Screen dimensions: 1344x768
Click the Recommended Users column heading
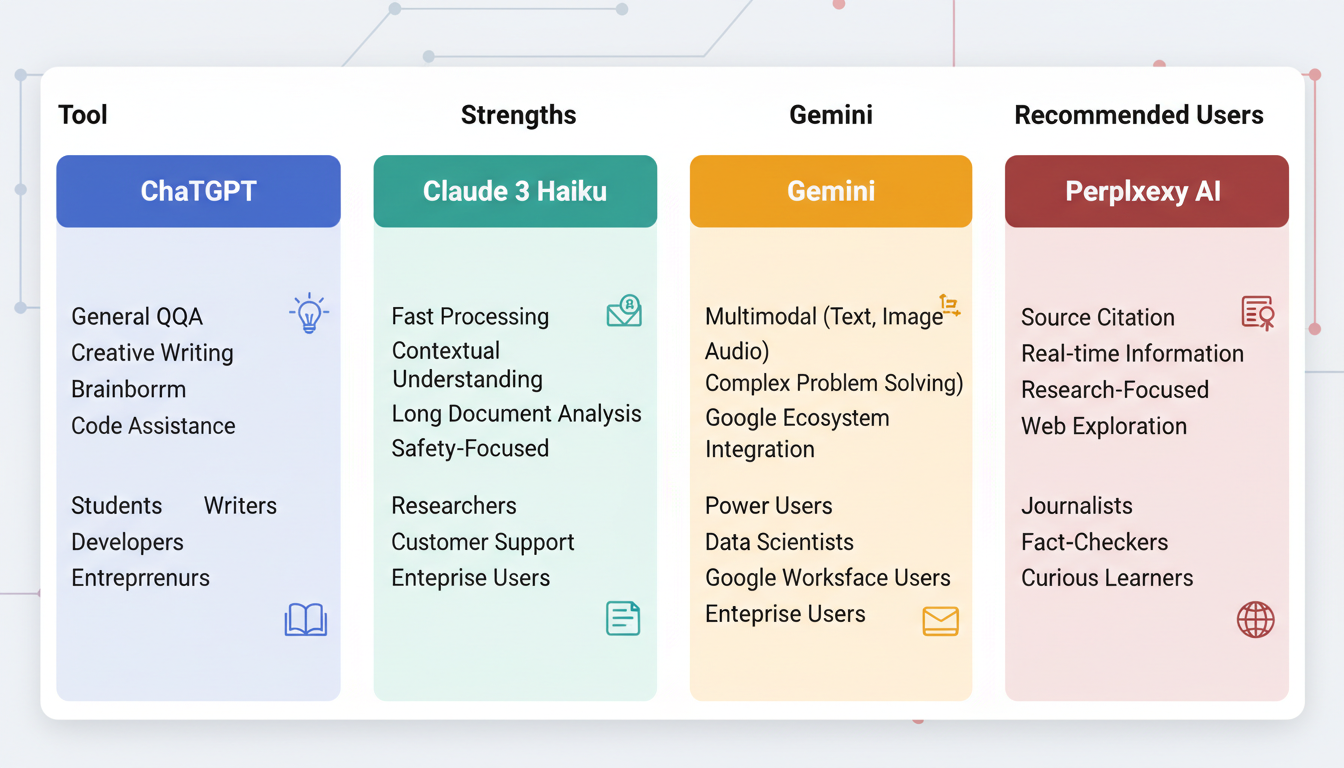(x=1139, y=115)
